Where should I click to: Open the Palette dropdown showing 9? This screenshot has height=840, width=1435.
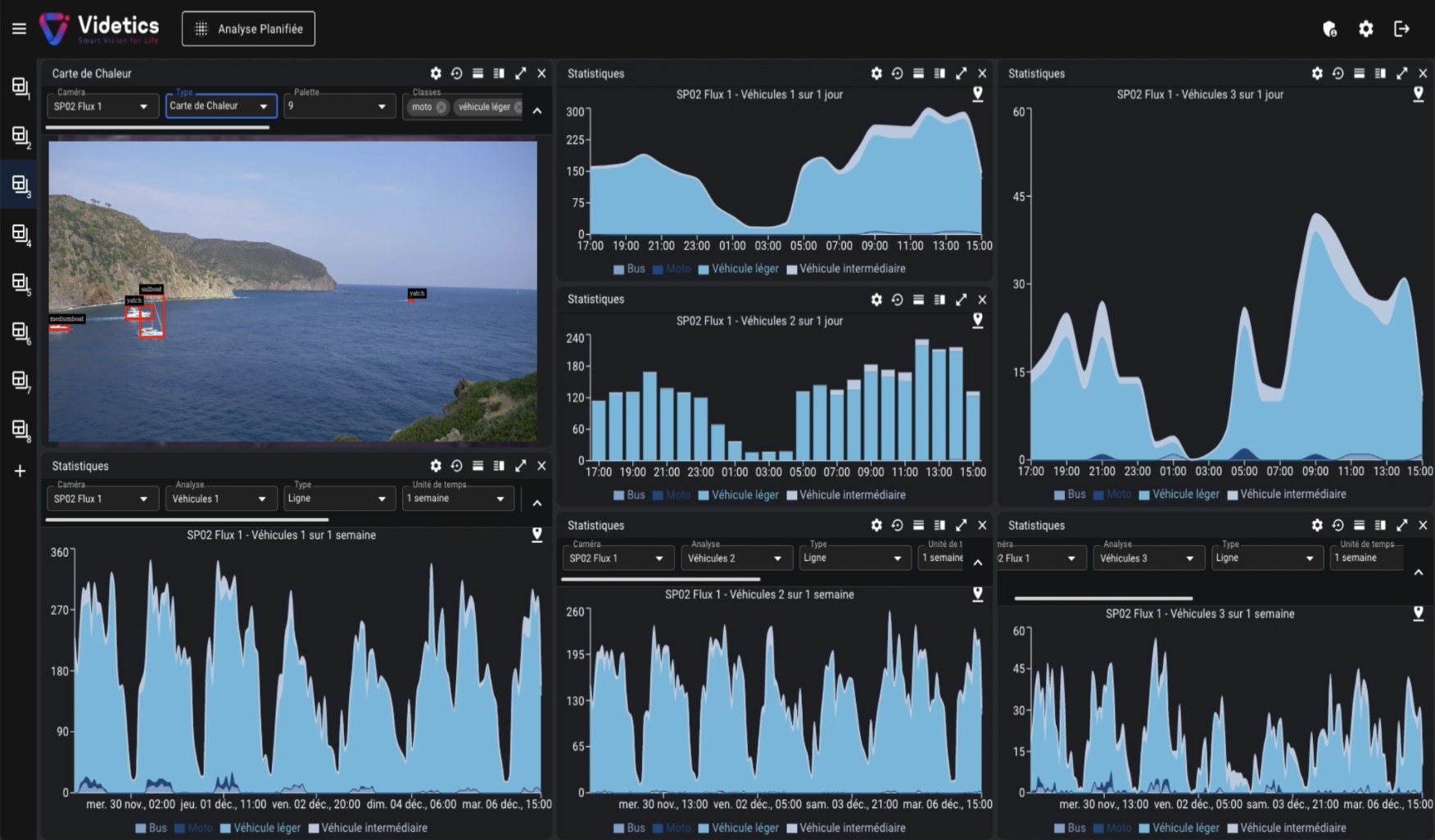tap(339, 106)
